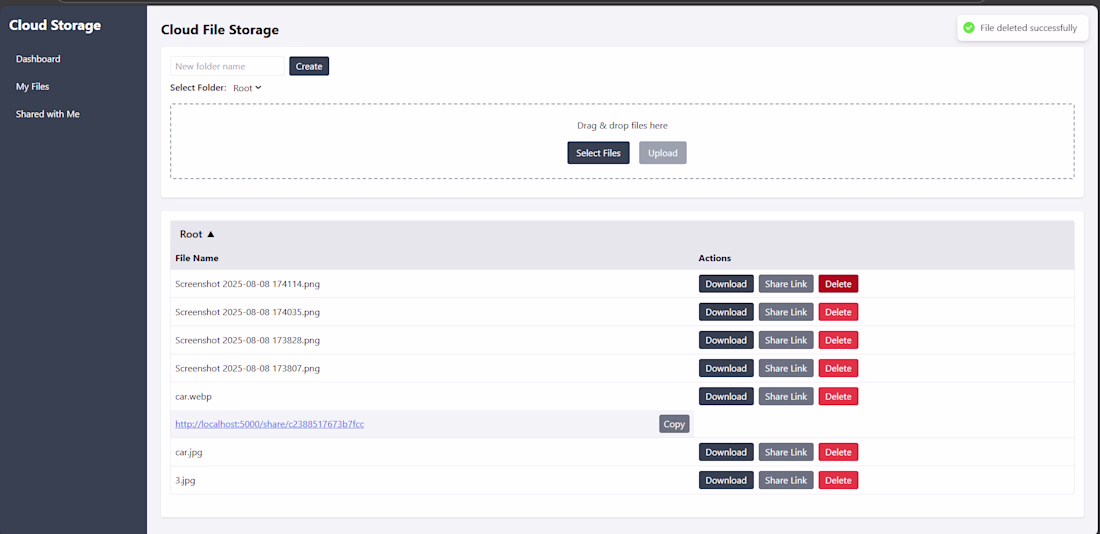Delete Screenshot 2025-08-08 173828.png

[838, 340]
